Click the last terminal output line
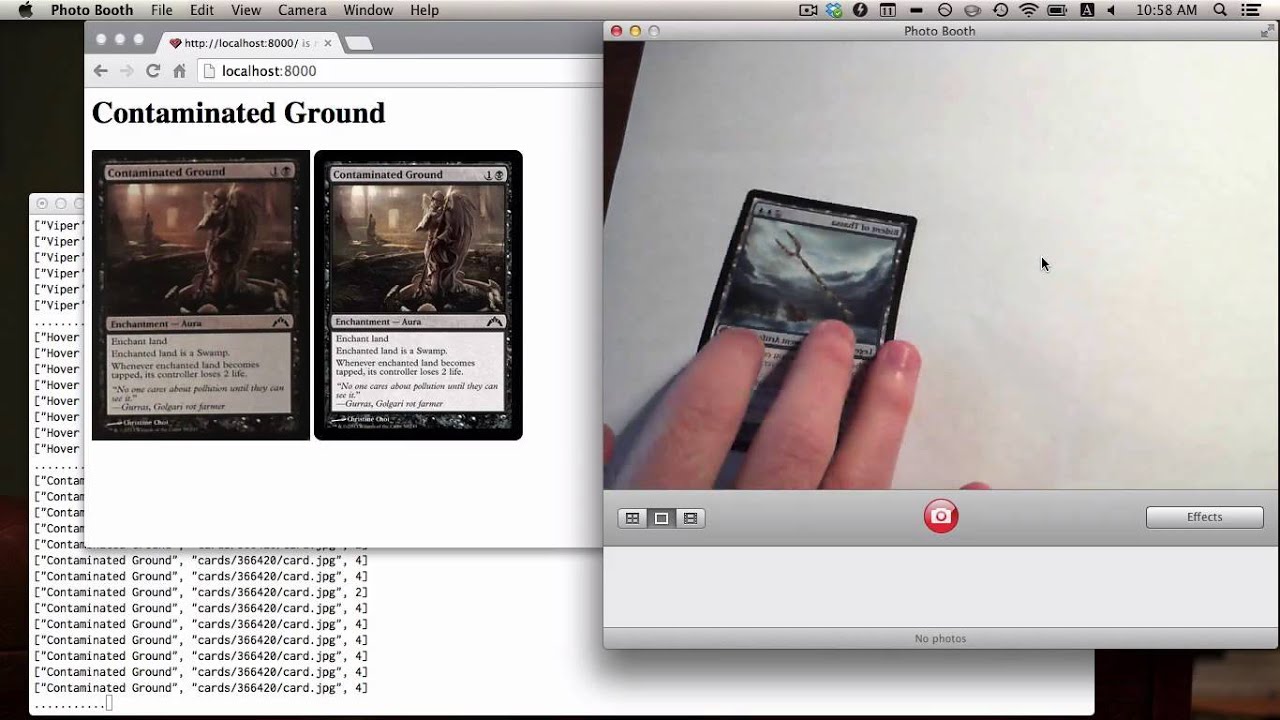Image resolution: width=1280 pixels, height=720 pixels. pyautogui.click(x=72, y=704)
